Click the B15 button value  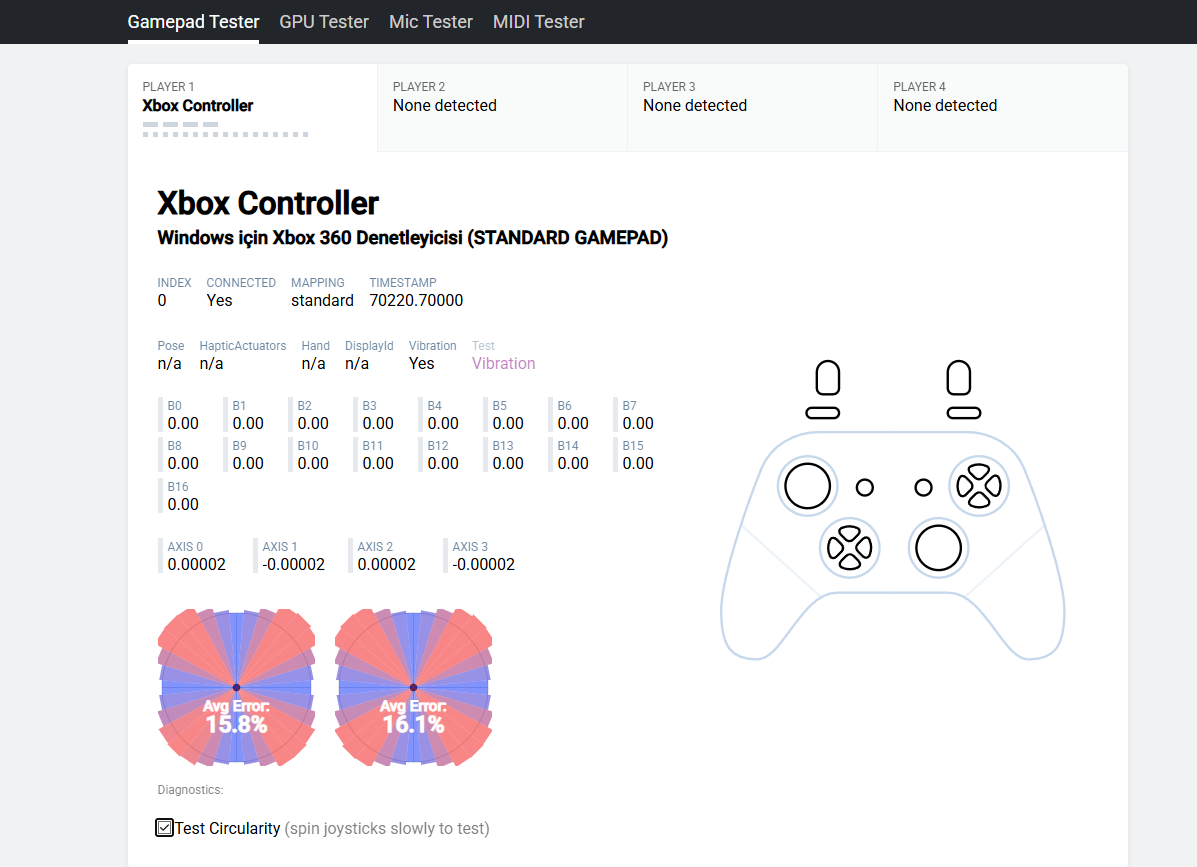click(638, 463)
